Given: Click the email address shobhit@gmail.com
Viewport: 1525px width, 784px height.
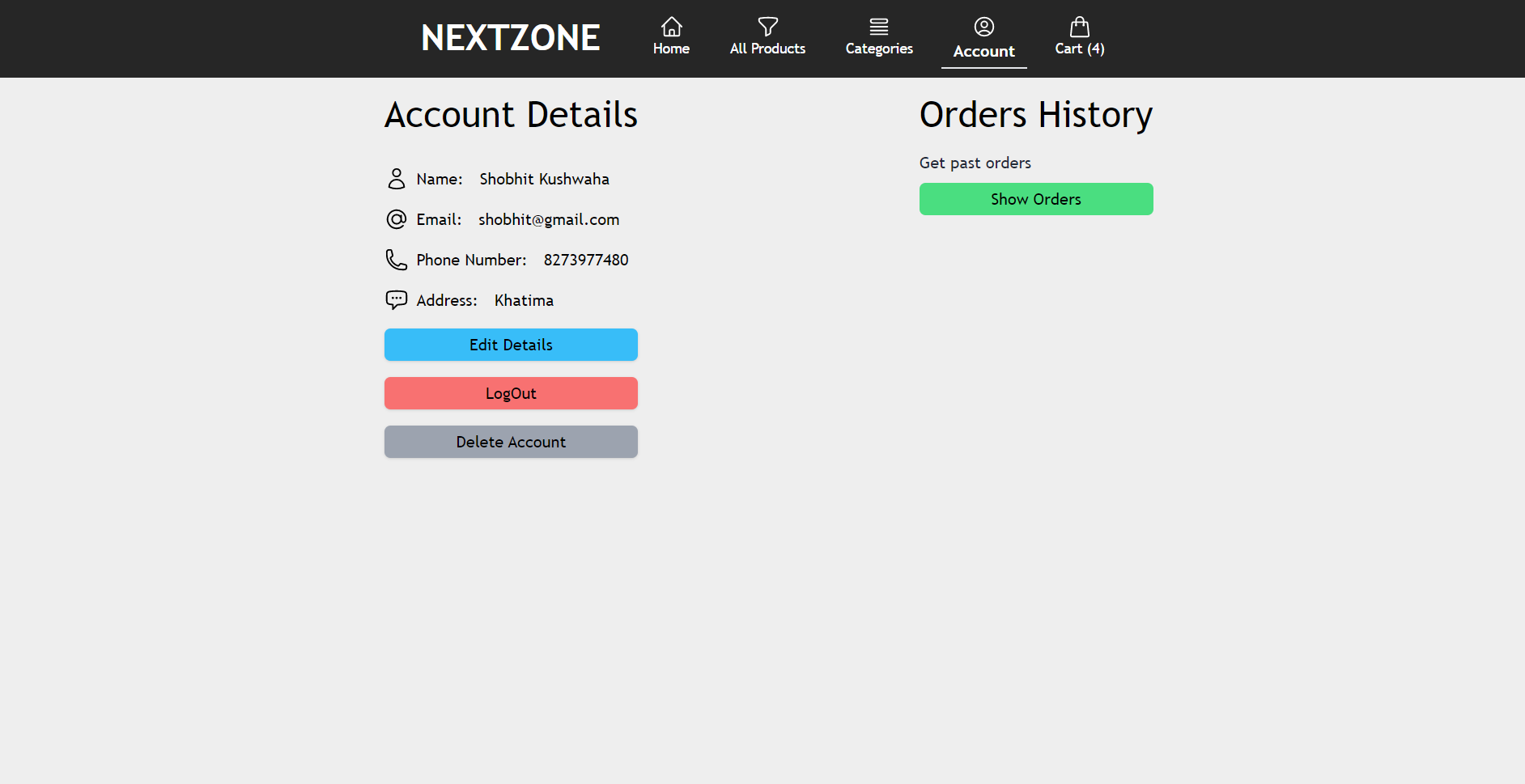Looking at the screenshot, I should [548, 219].
